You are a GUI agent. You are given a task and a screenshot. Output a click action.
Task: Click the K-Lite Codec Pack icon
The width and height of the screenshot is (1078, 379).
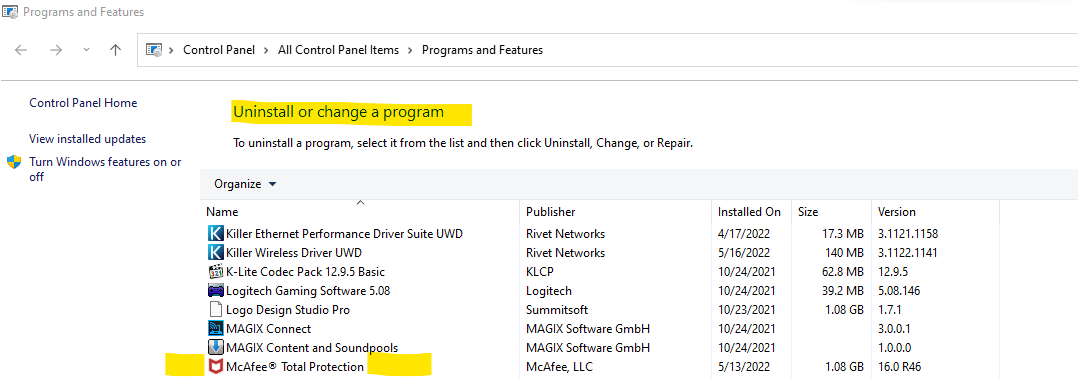point(215,271)
